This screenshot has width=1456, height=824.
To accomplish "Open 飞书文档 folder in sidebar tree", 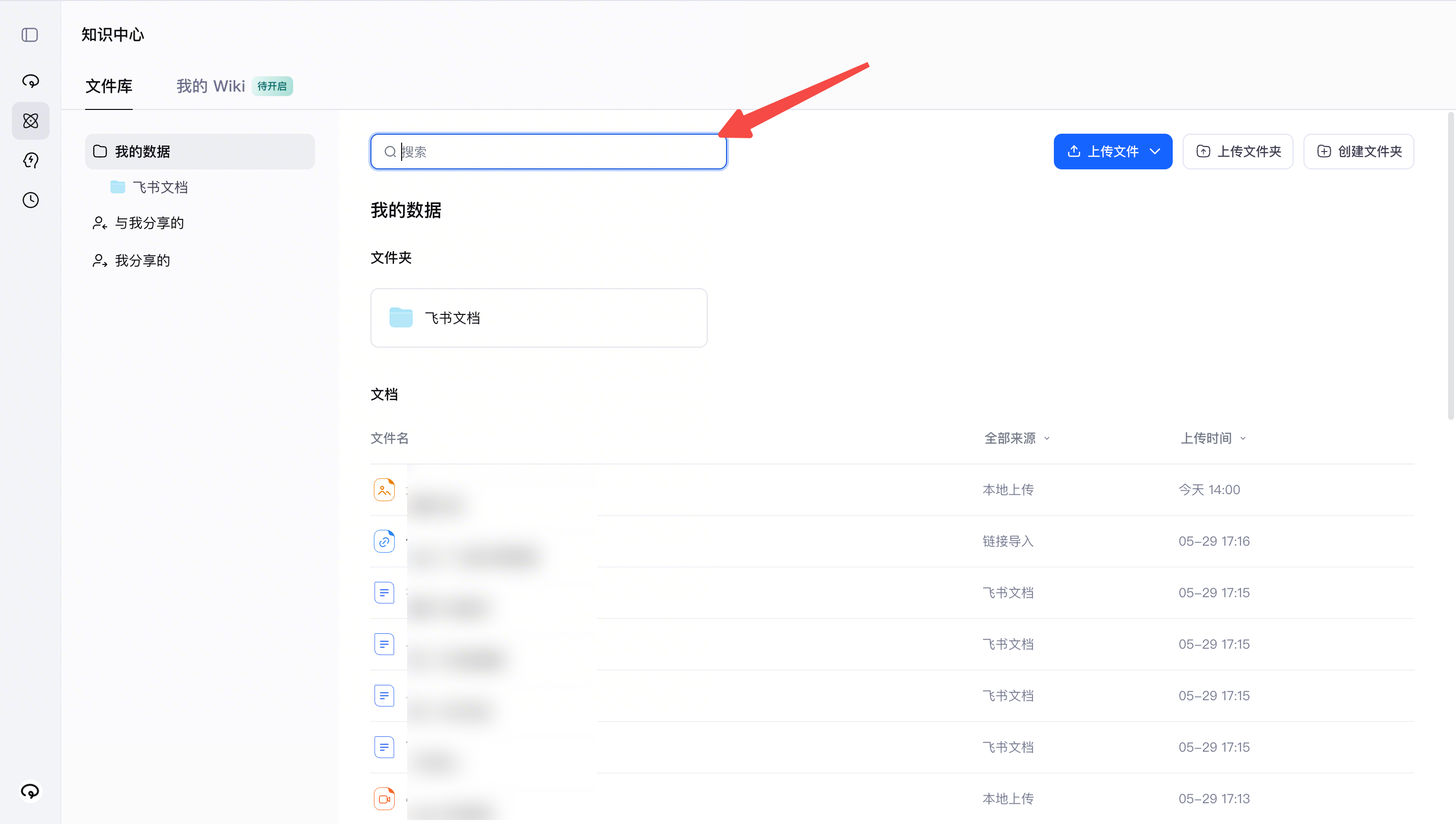I will click(160, 187).
